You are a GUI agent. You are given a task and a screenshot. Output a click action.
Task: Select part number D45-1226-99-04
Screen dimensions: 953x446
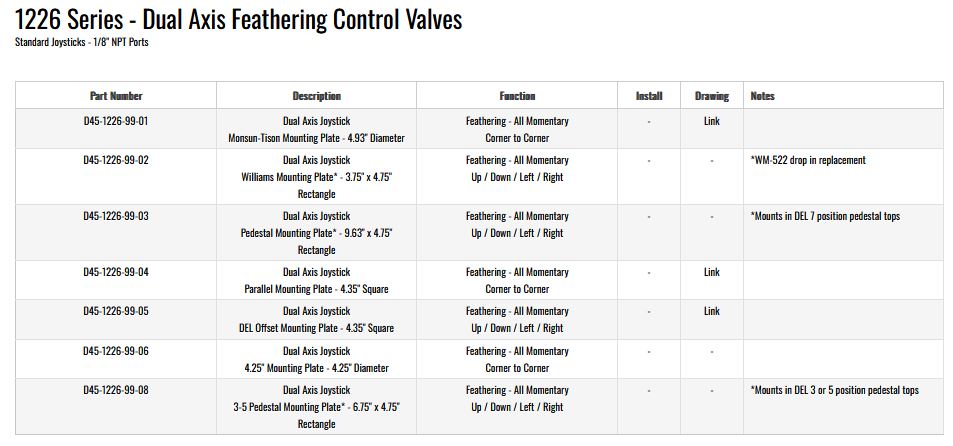(x=116, y=272)
